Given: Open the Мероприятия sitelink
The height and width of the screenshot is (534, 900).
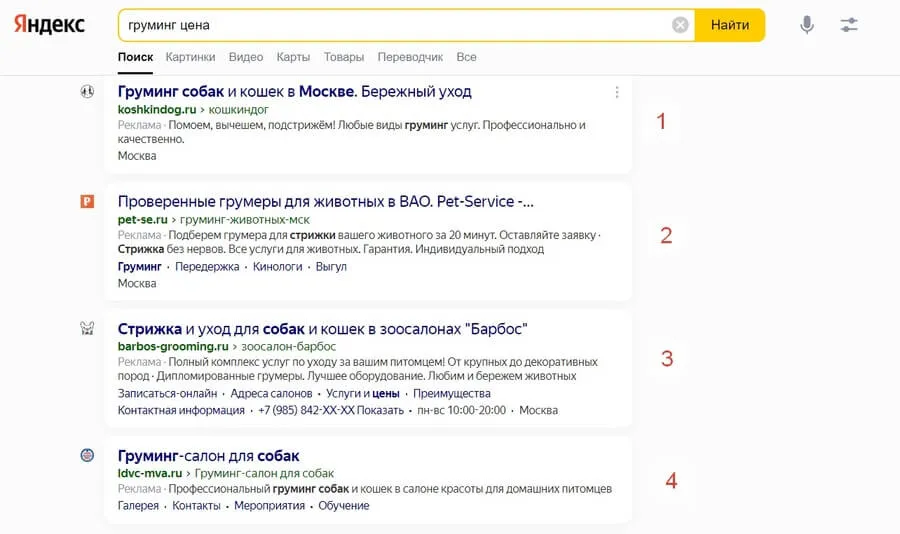Looking at the screenshot, I should point(269,505).
